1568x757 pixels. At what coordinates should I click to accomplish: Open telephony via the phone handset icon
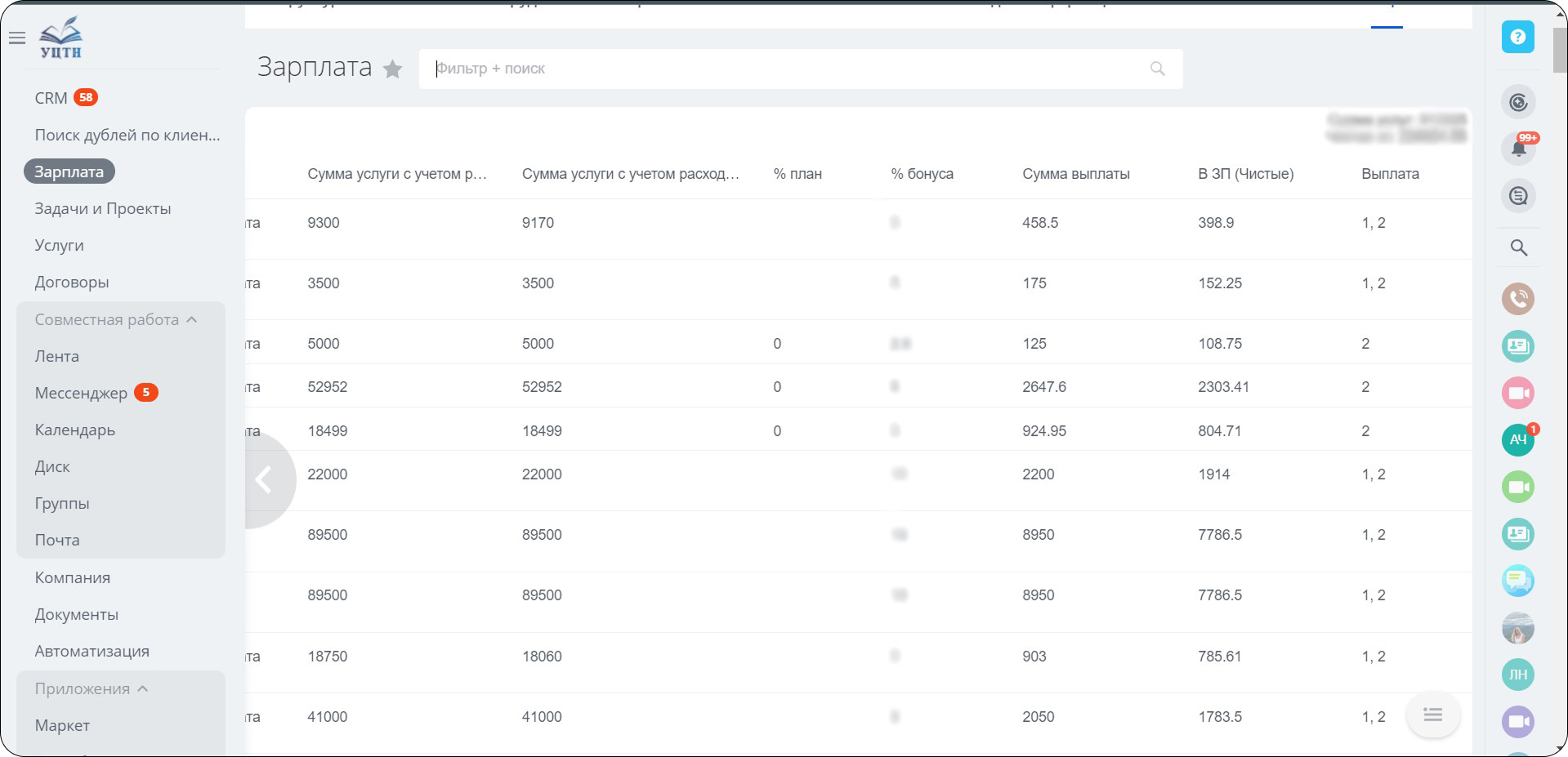coord(1517,299)
